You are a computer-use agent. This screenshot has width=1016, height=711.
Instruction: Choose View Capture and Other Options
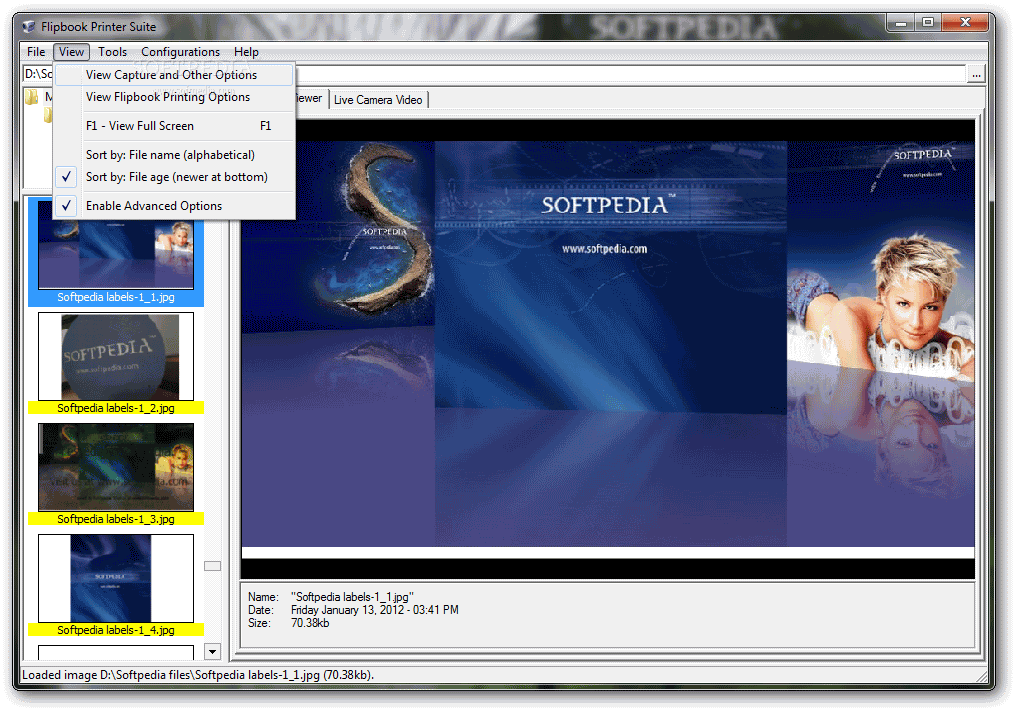pyautogui.click(x=174, y=75)
